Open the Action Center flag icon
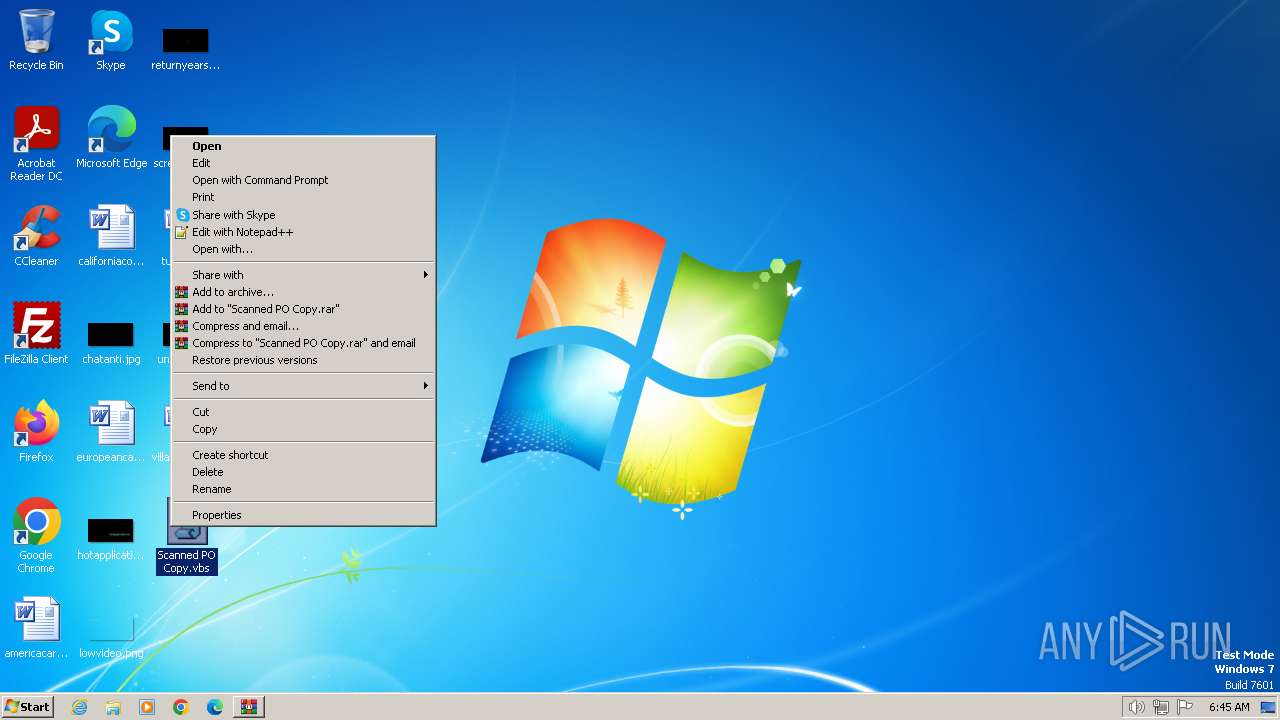 (x=1186, y=707)
